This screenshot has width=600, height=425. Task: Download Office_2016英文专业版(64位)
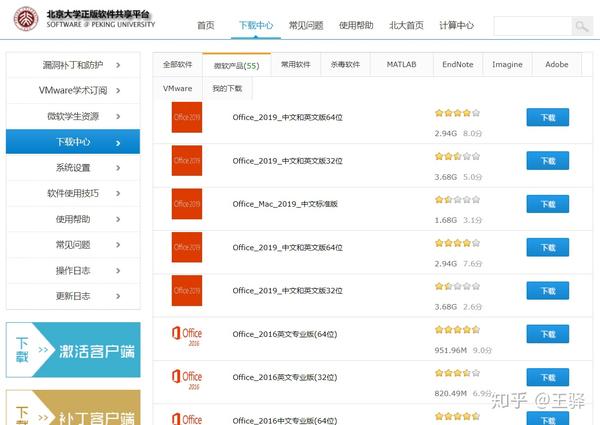click(548, 334)
